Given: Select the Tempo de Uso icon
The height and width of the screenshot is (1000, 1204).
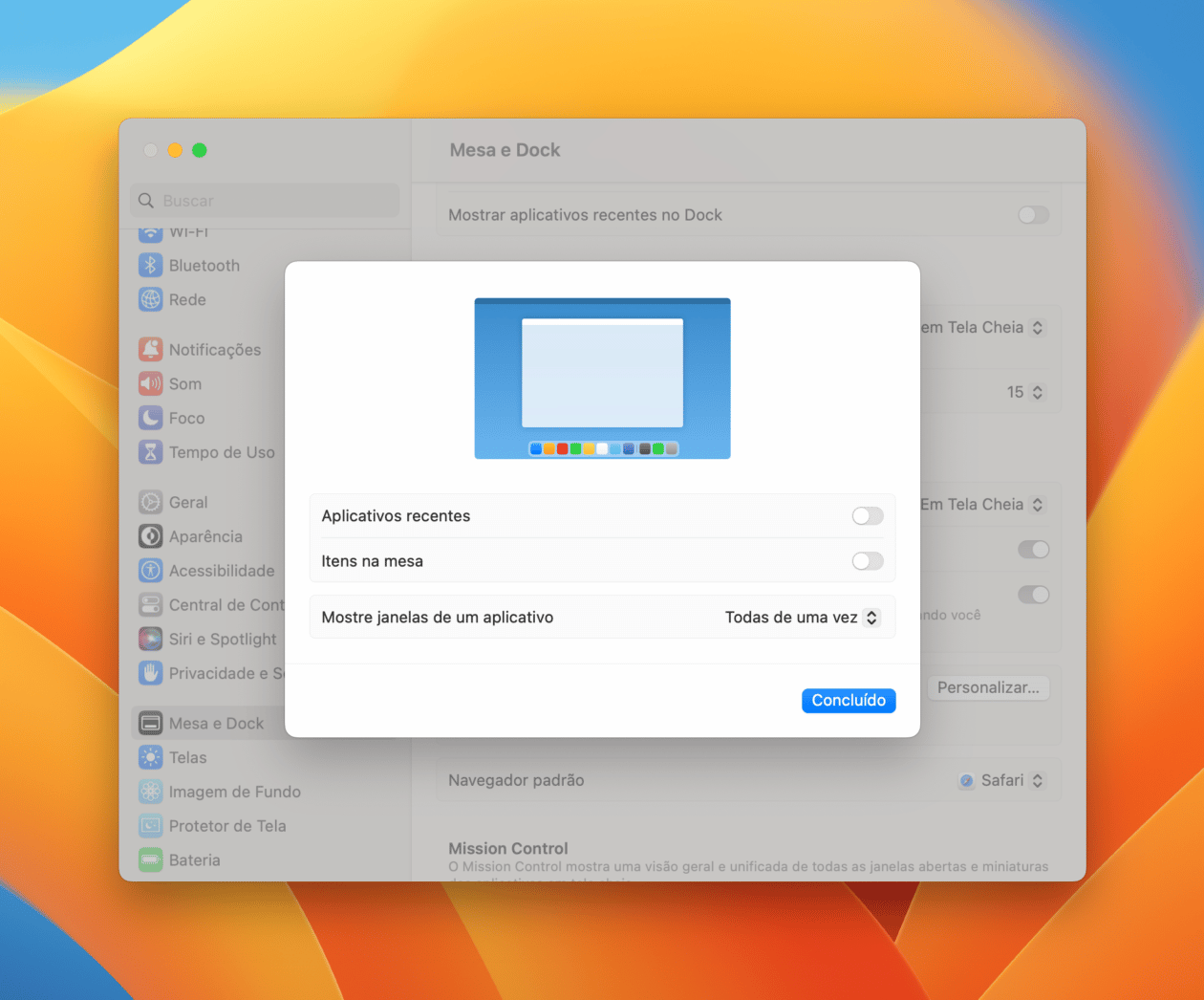Looking at the screenshot, I should coord(151,452).
